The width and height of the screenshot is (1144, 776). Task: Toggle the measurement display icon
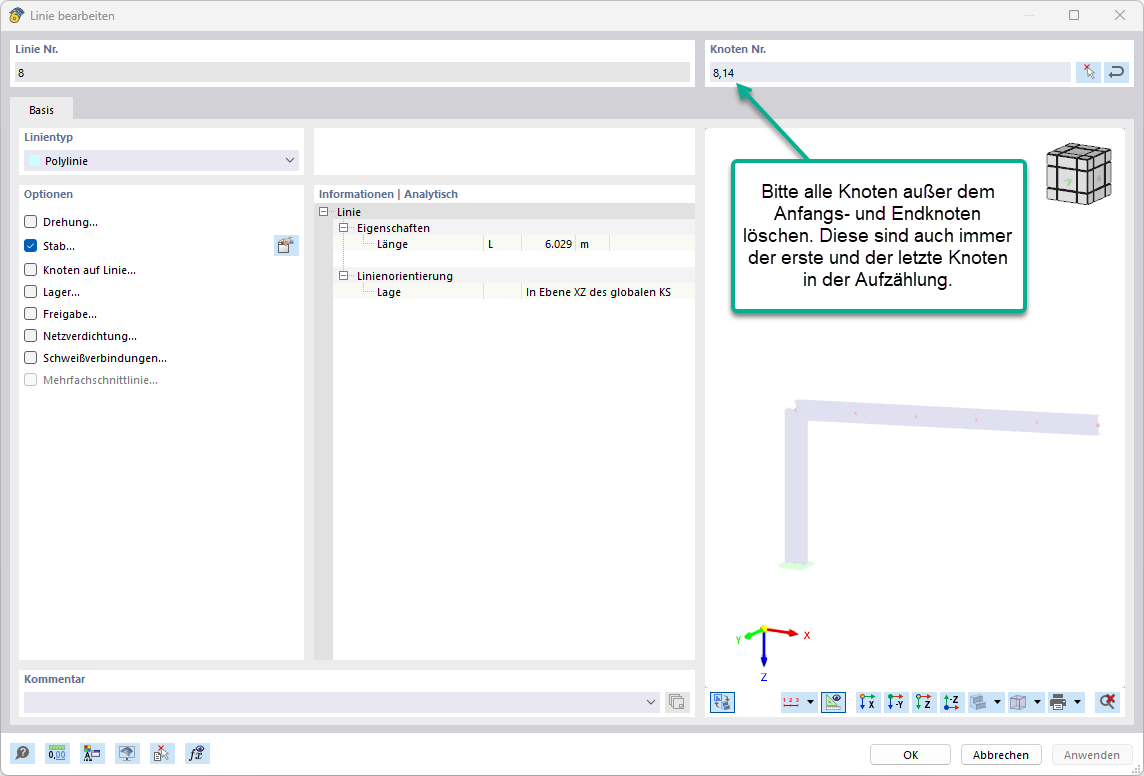click(834, 702)
